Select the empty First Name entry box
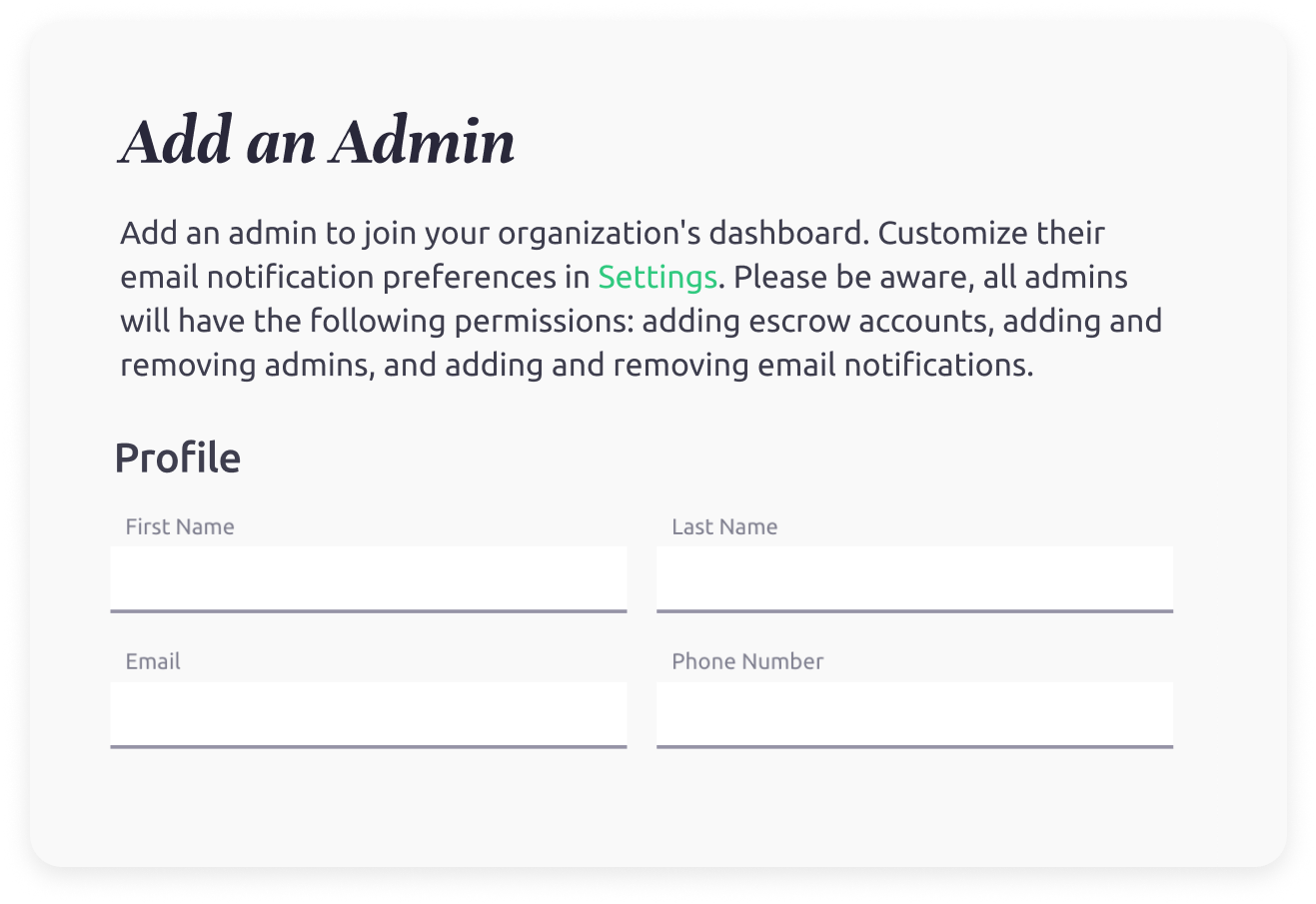 (368, 579)
